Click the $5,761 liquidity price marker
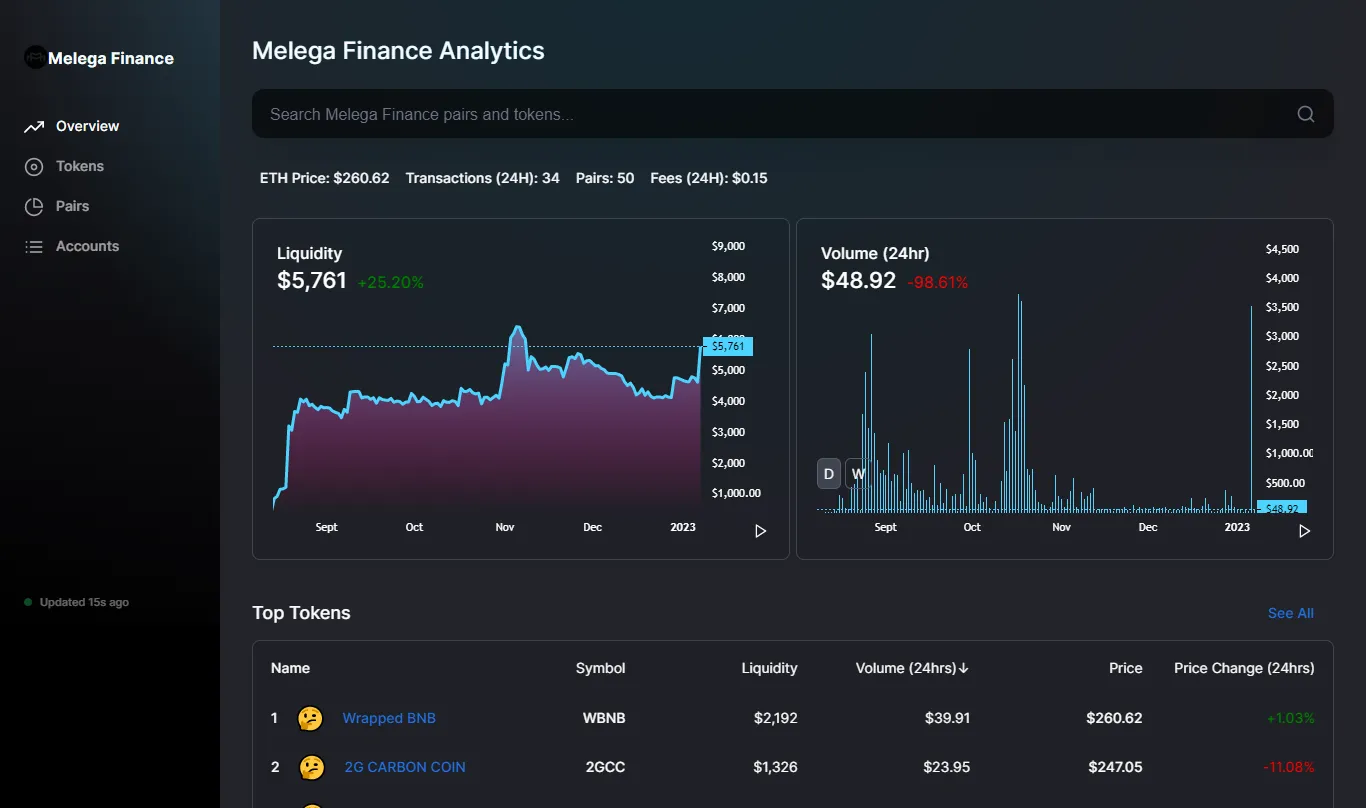The image size is (1366, 808). (728, 346)
